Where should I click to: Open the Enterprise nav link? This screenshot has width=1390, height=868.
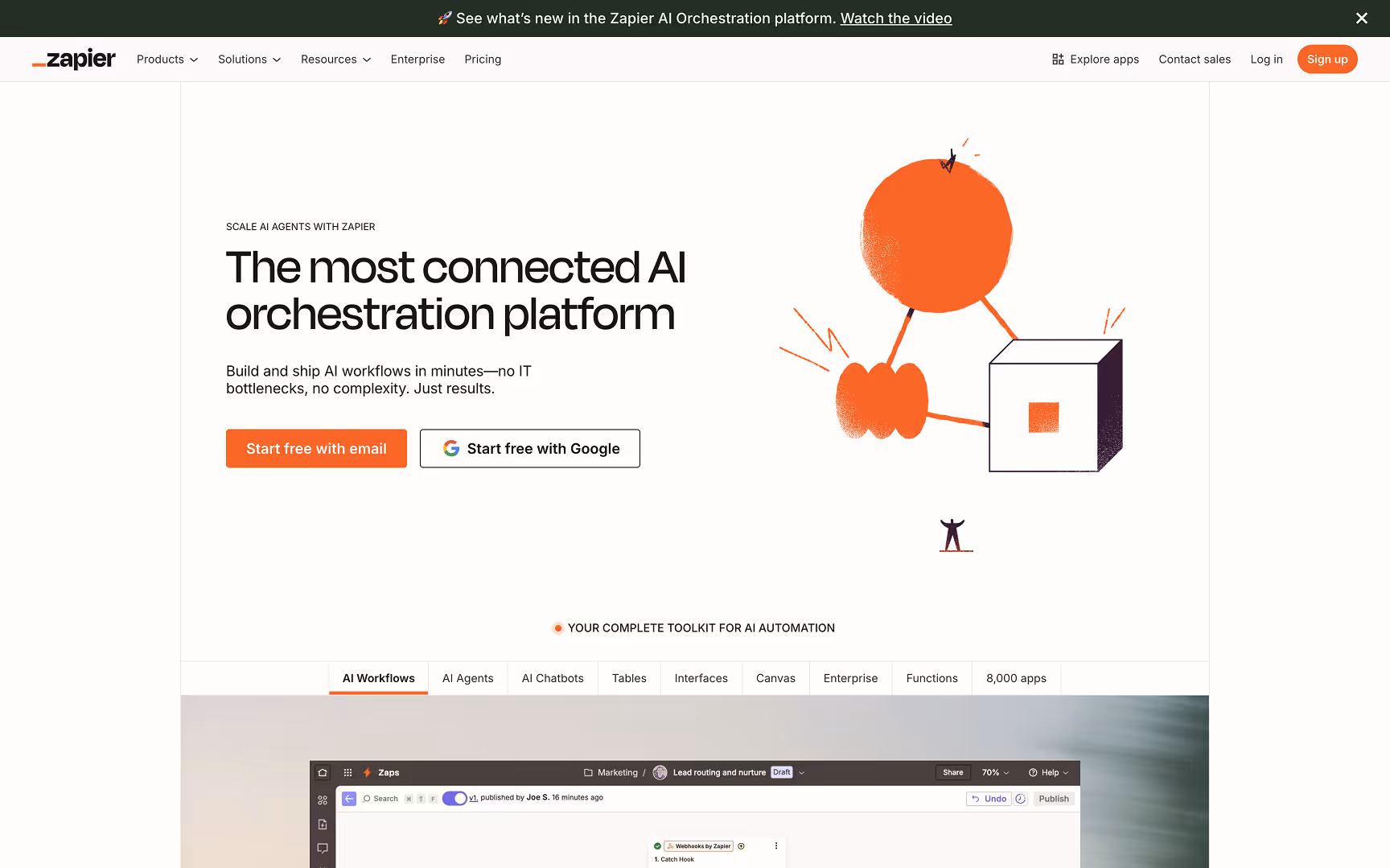click(x=417, y=60)
